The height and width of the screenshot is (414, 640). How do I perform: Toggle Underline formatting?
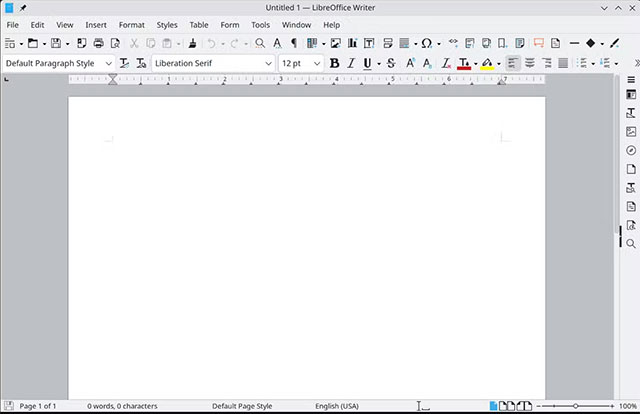[x=367, y=63]
